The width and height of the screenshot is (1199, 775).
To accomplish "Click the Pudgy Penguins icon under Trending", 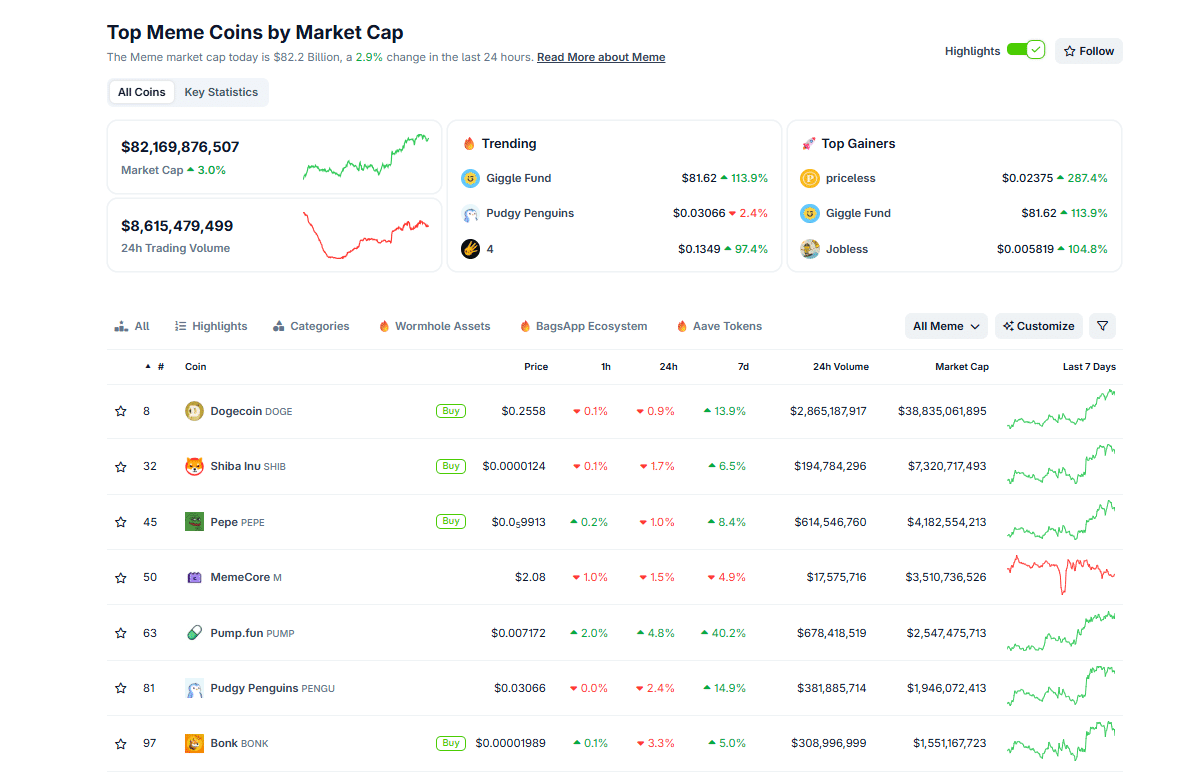I will click(x=469, y=213).
